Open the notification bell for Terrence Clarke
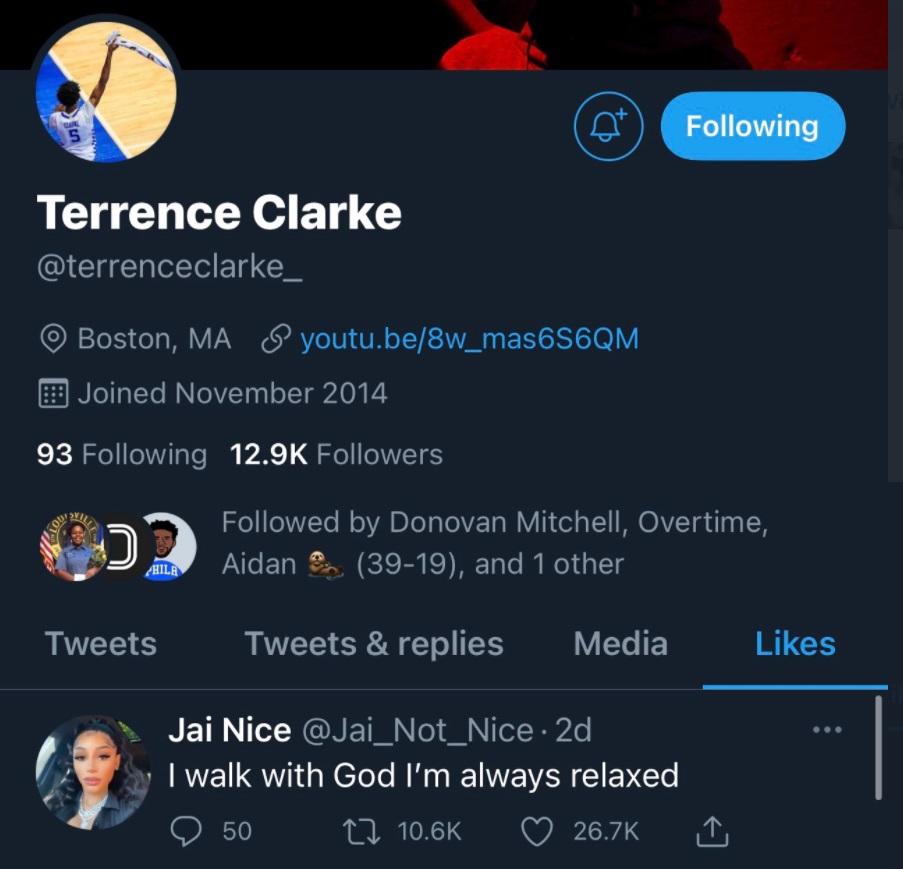This screenshot has height=869, width=903. pos(608,126)
